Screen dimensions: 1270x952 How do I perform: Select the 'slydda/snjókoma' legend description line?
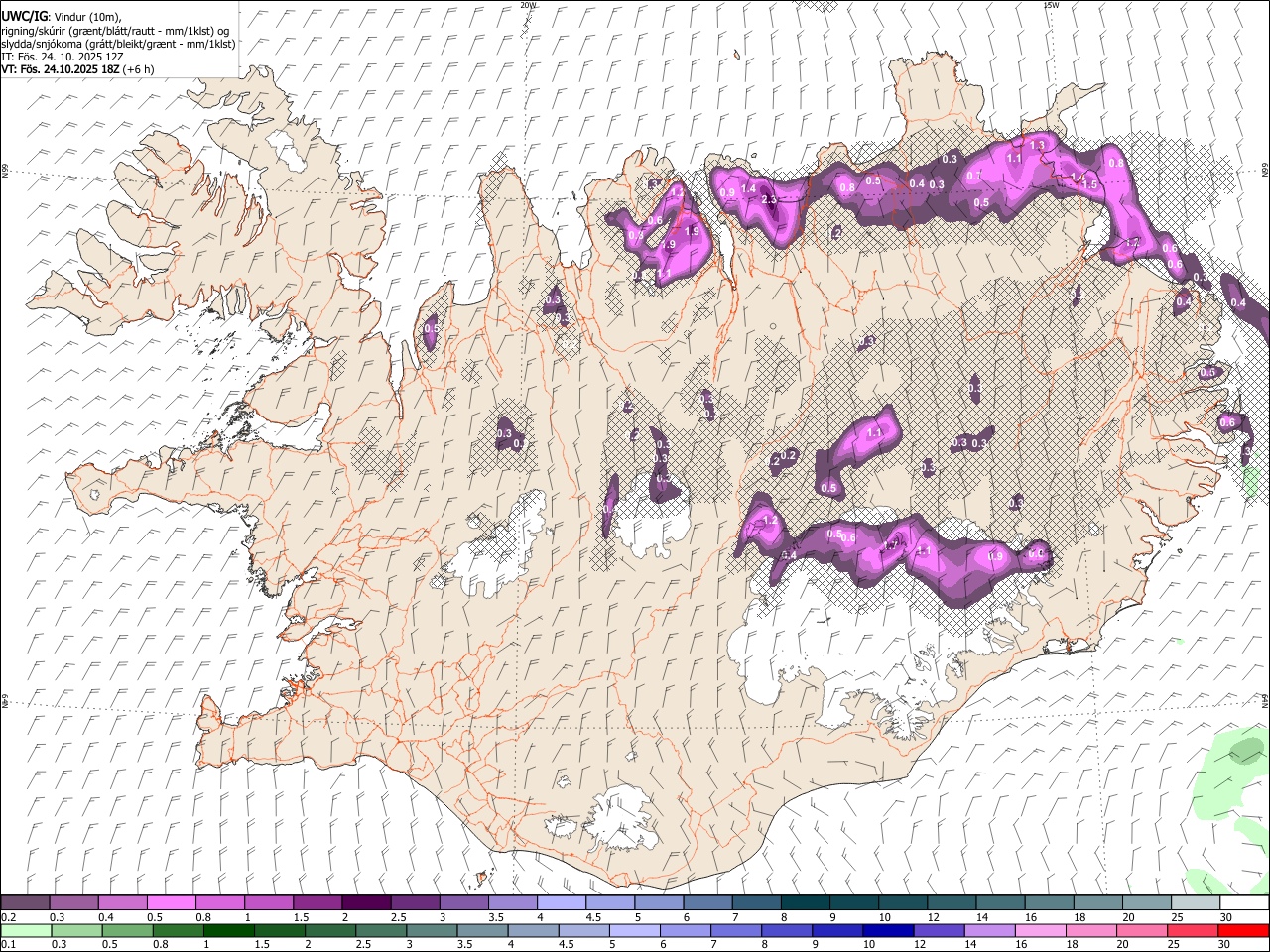[x=118, y=44]
